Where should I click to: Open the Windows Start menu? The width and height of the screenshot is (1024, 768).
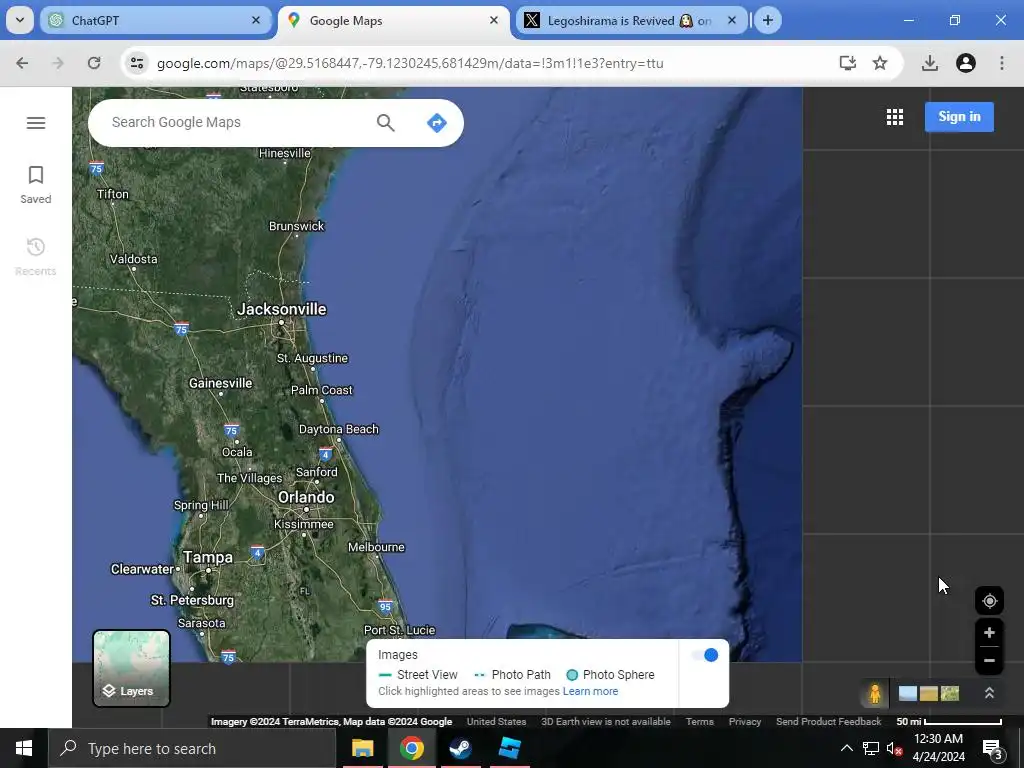tap(24, 748)
